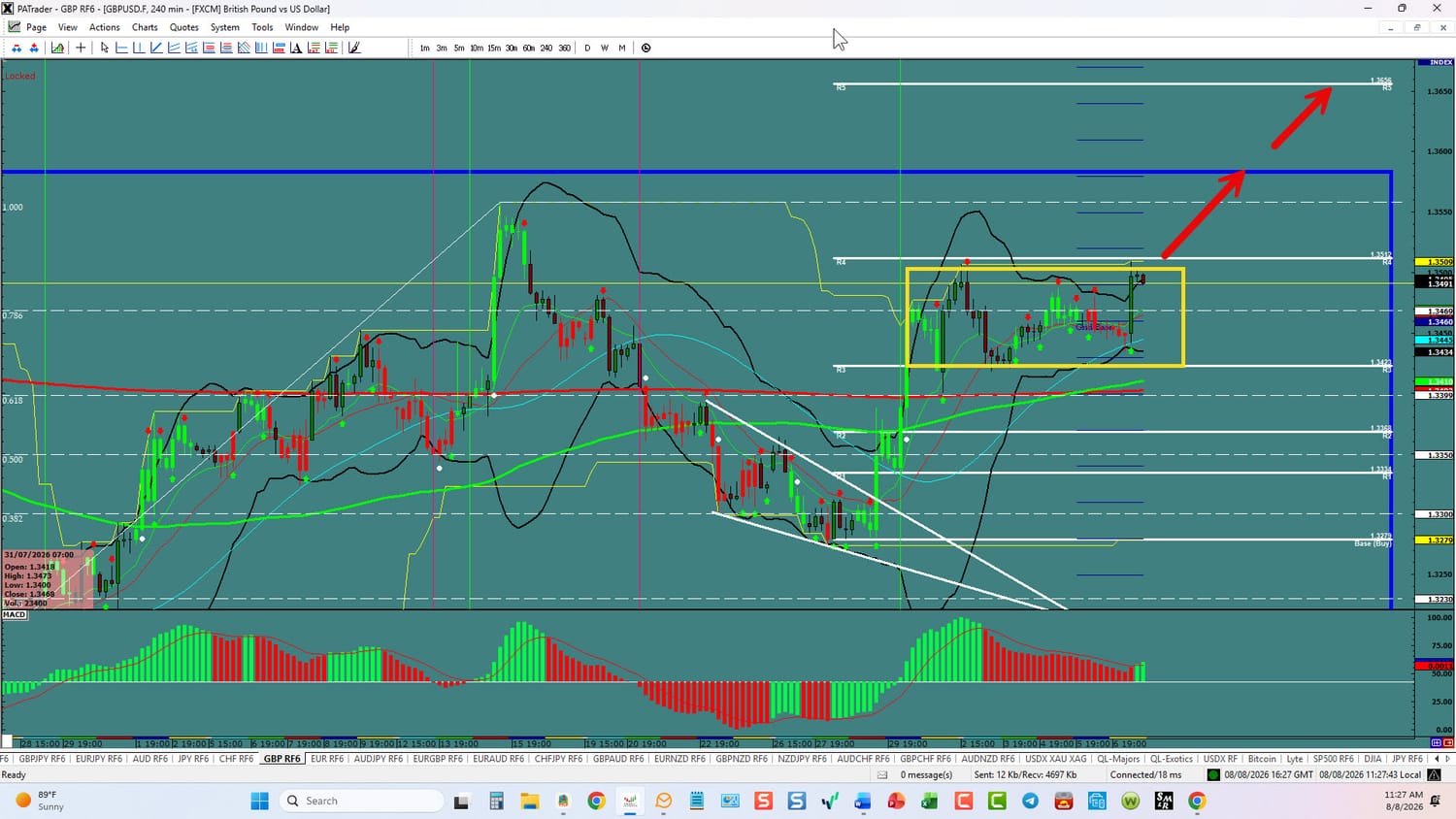This screenshot has width=1456, height=819.
Task: Click the green connection indicator in status bar
Action: (1213, 774)
